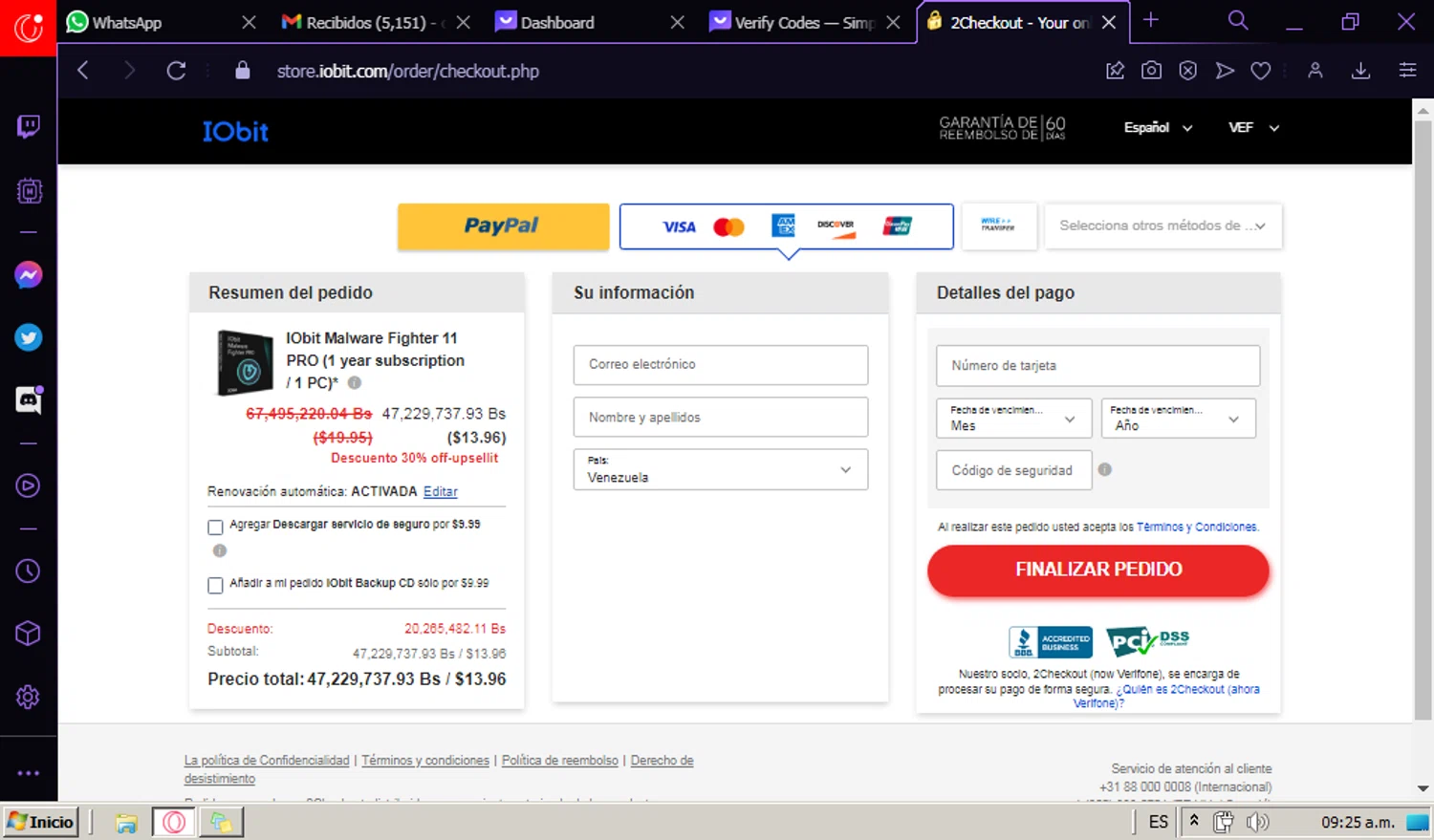This screenshot has height=840, width=1434.
Task: Click info icon next to product name
Action: tap(355, 382)
